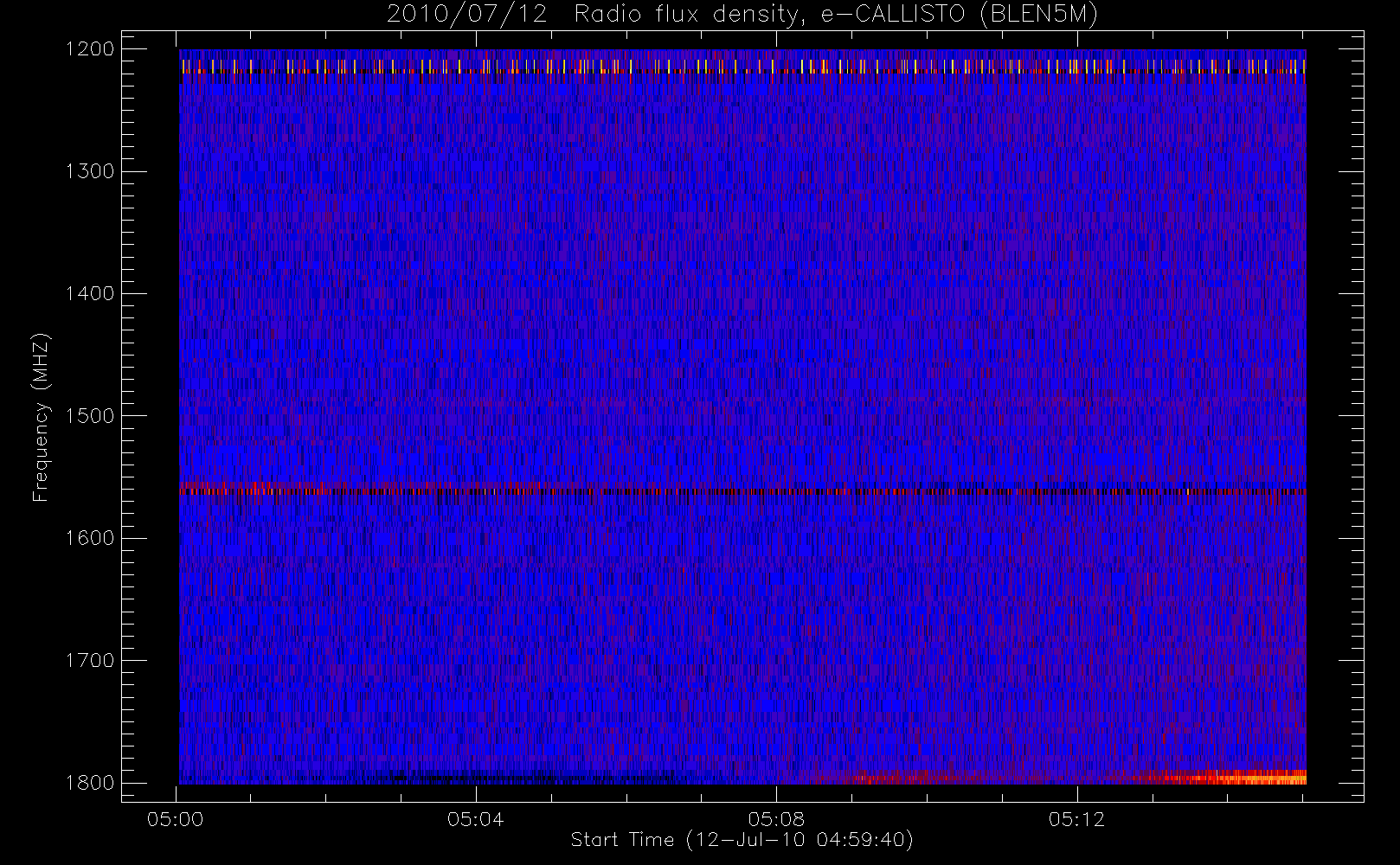The height and width of the screenshot is (865, 1400).
Task: Click the 'Frequency (MHZ)' axis label
Action: pyautogui.click(x=40, y=417)
